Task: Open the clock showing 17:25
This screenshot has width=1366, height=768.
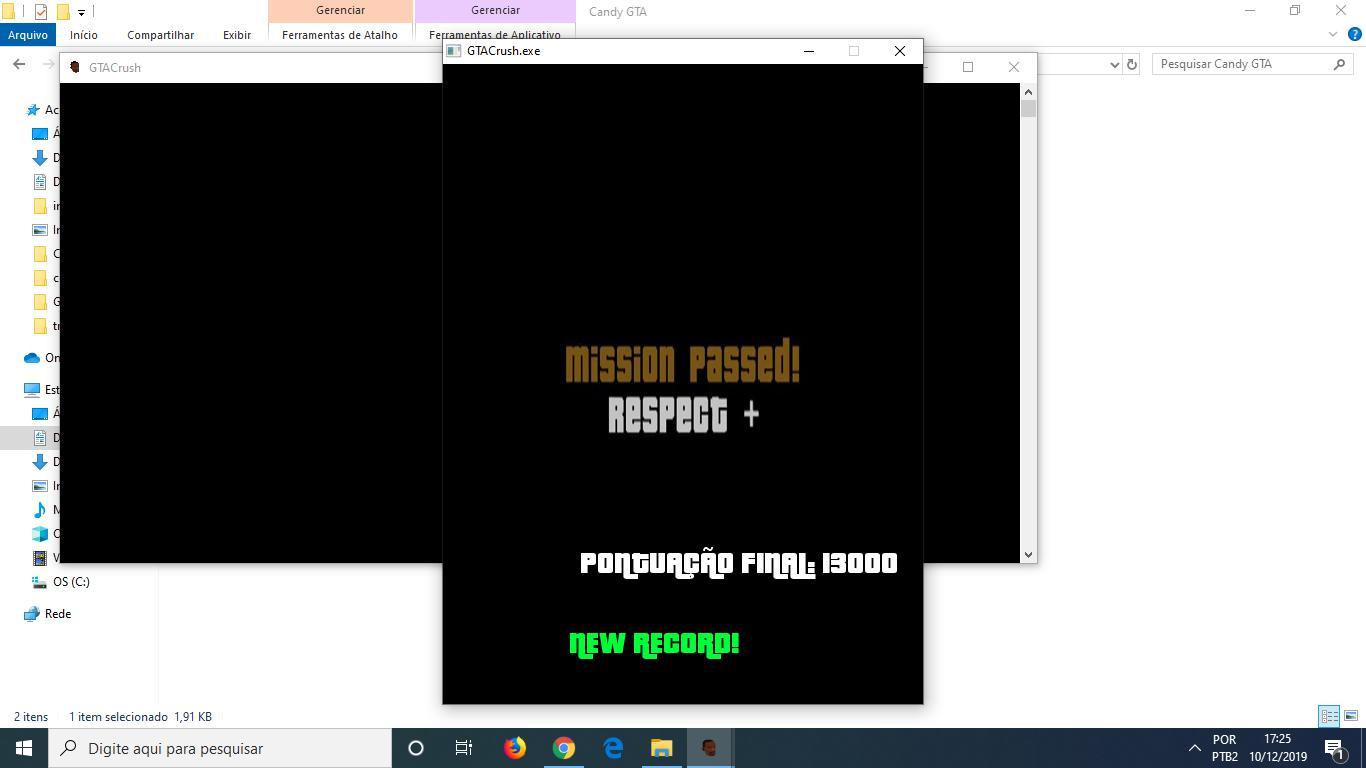Action: pos(1277,748)
